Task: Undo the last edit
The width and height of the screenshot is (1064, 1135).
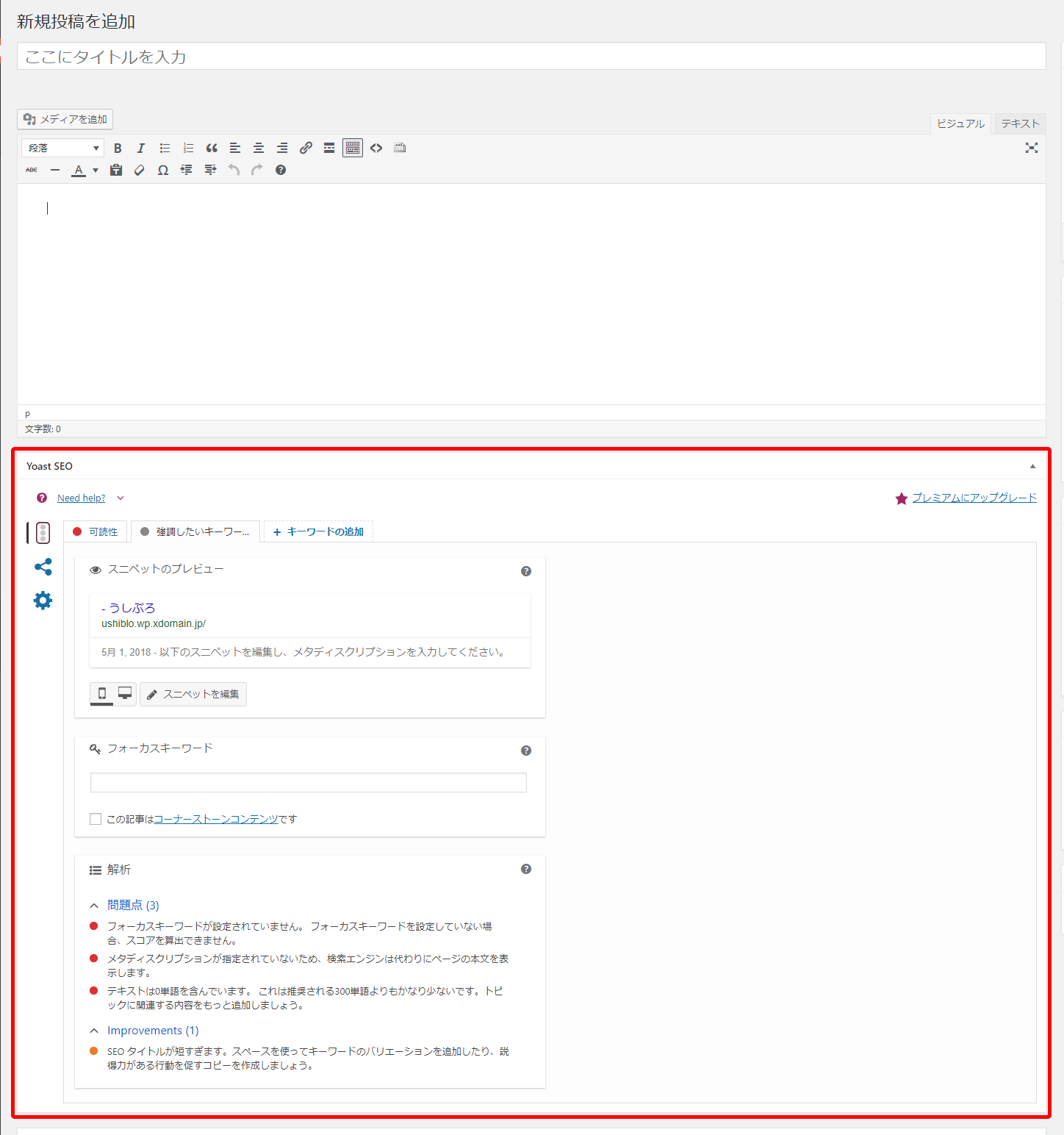Action: pyautogui.click(x=234, y=170)
